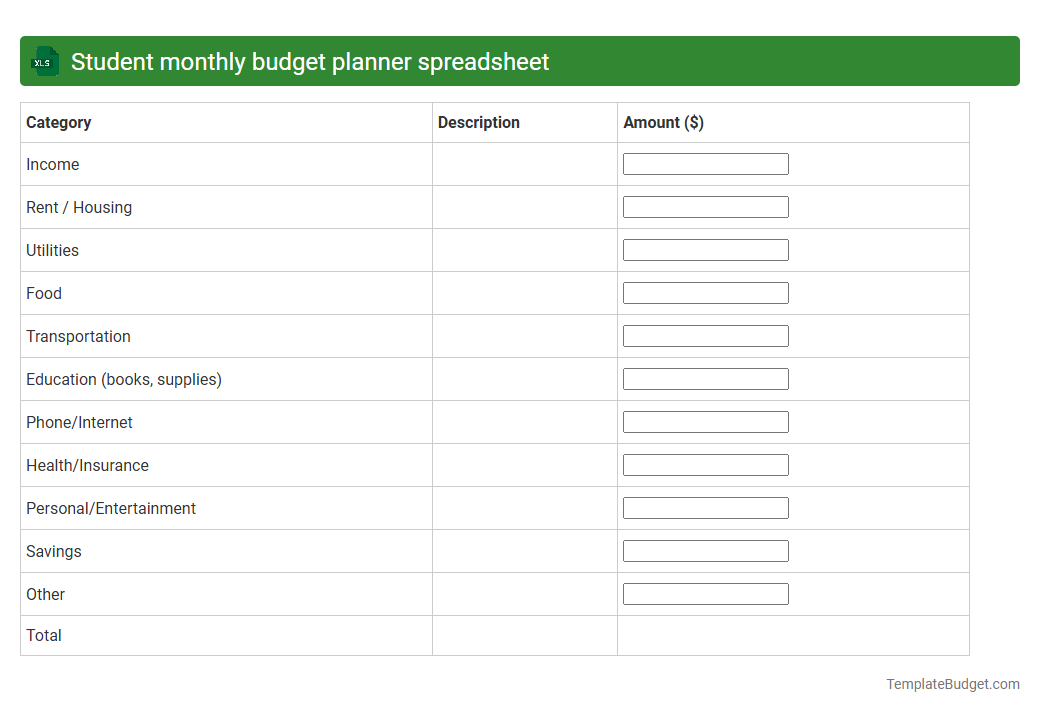The height and width of the screenshot is (713, 1040).
Task: Click inside the Food amount input
Action: click(705, 292)
